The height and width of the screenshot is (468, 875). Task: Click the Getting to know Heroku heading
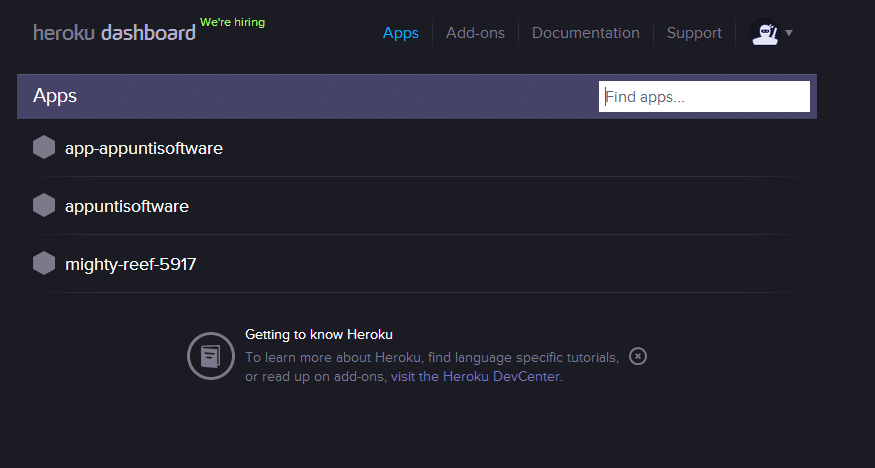319,335
